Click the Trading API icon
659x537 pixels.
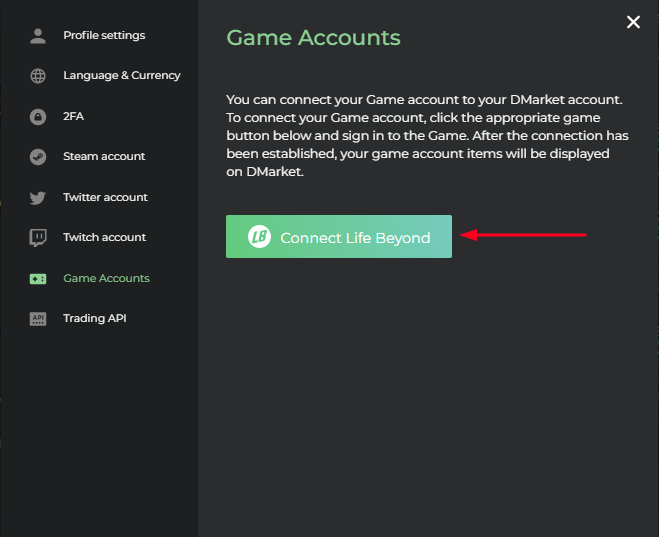click(x=38, y=319)
